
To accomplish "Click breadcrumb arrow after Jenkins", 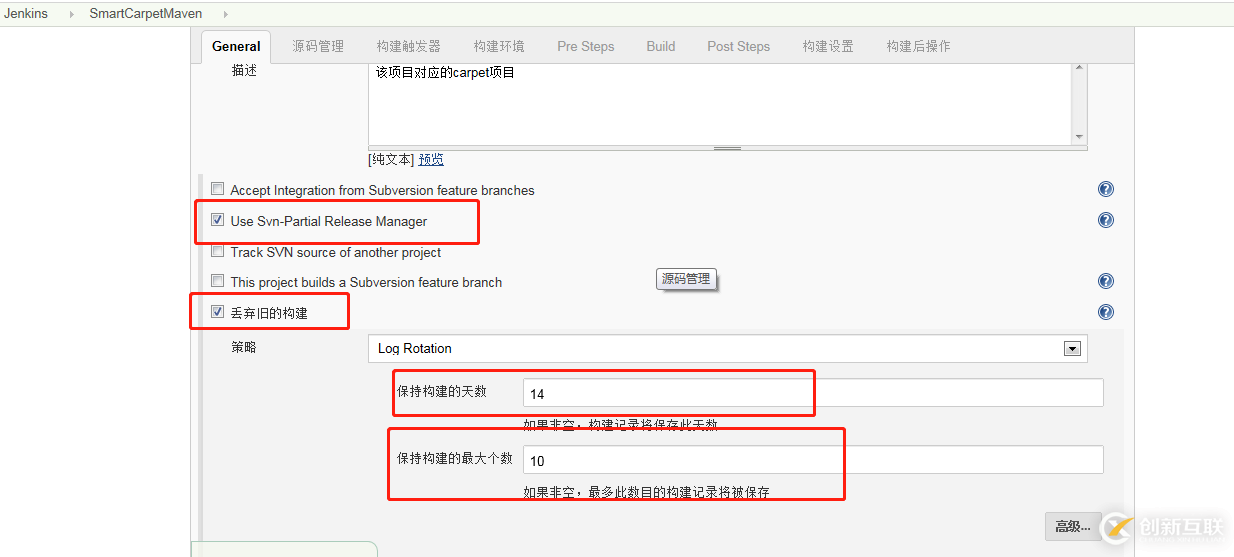I will click(71, 14).
